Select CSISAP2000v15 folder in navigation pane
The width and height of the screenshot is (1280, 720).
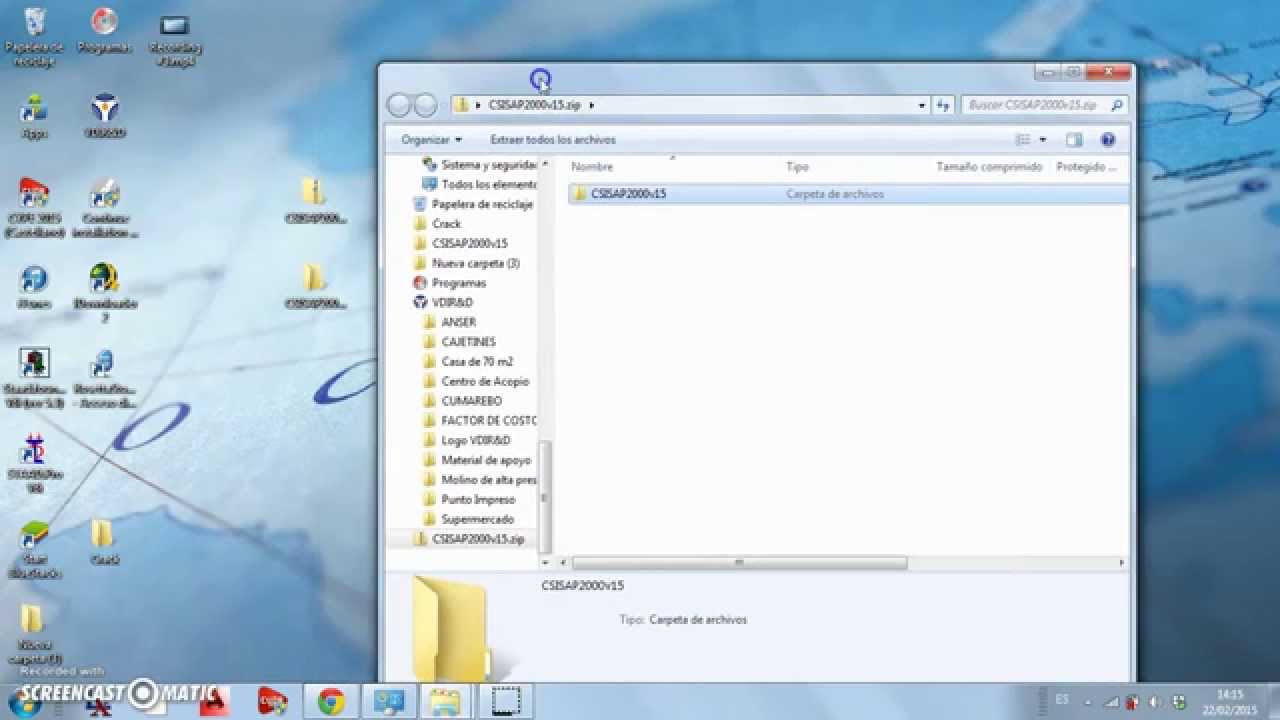click(460, 243)
